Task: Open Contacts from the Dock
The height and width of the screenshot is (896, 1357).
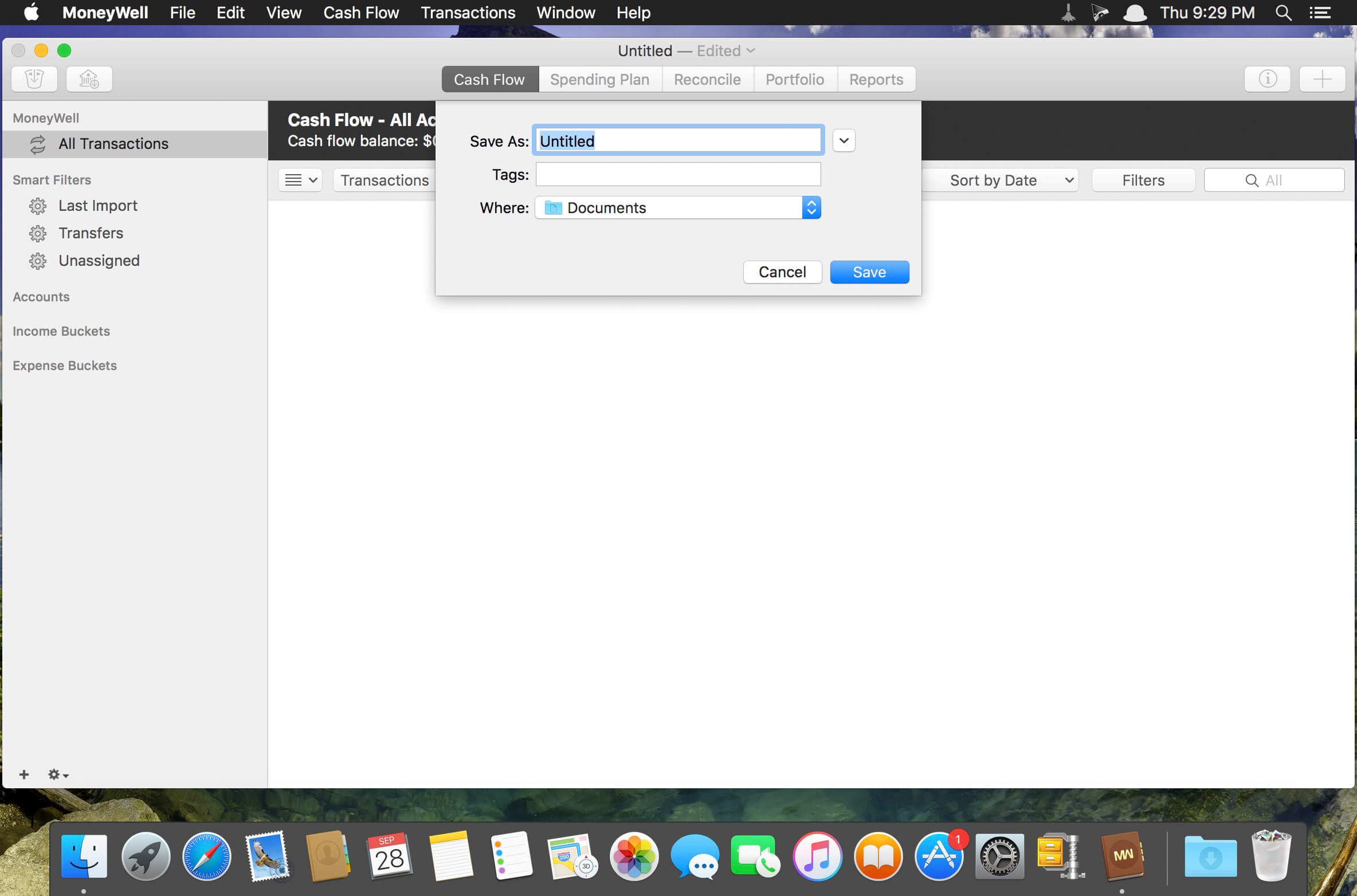Action: [x=328, y=856]
